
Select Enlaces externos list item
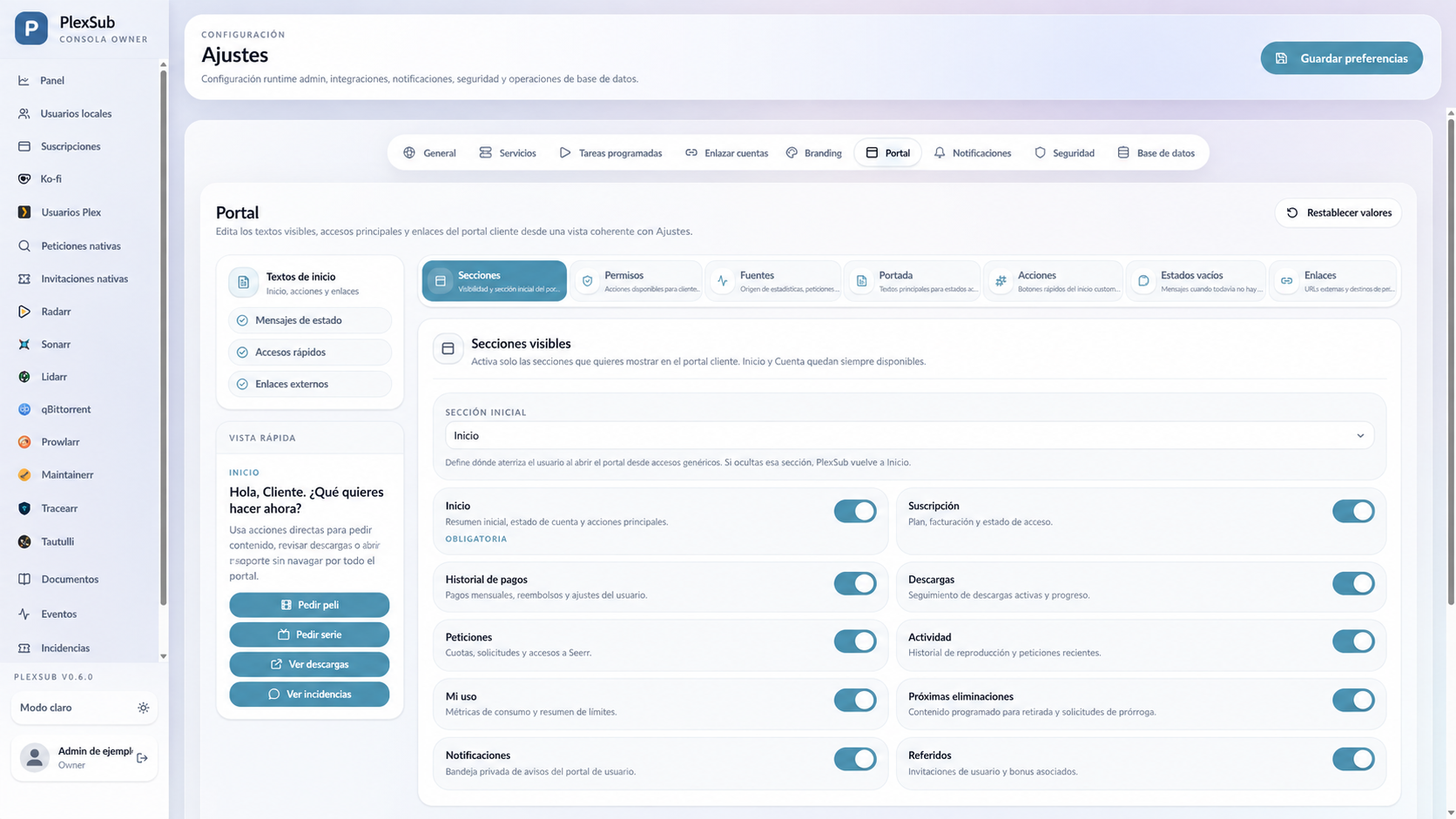(x=310, y=384)
